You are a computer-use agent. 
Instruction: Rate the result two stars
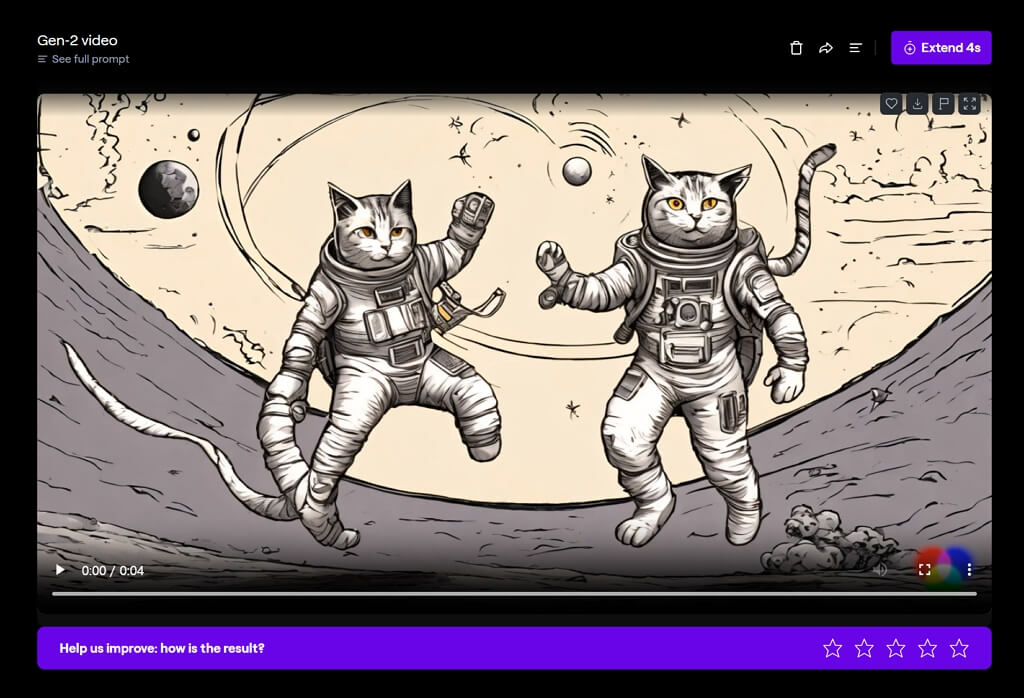(864, 648)
